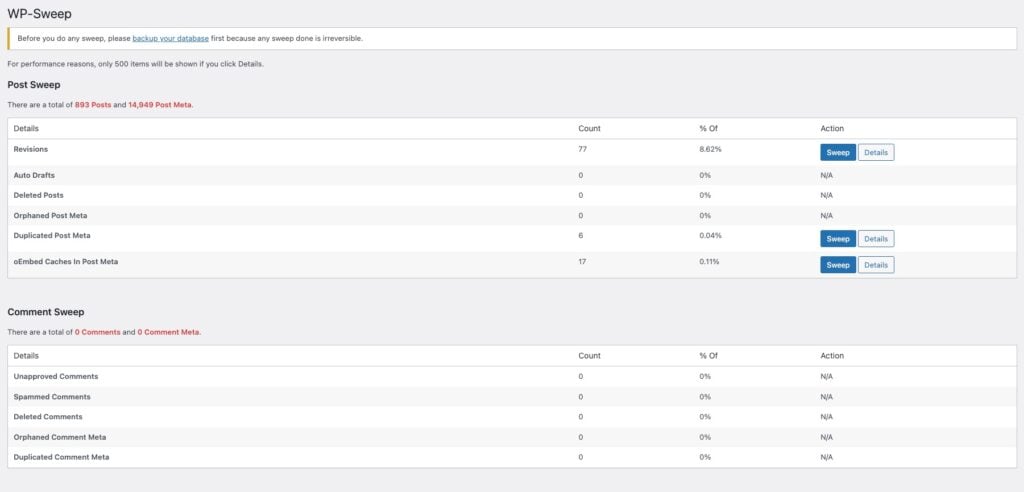Screen dimensions: 1024x492
Task: Sweep Duplicated Post Meta entries
Action: (838, 239)
